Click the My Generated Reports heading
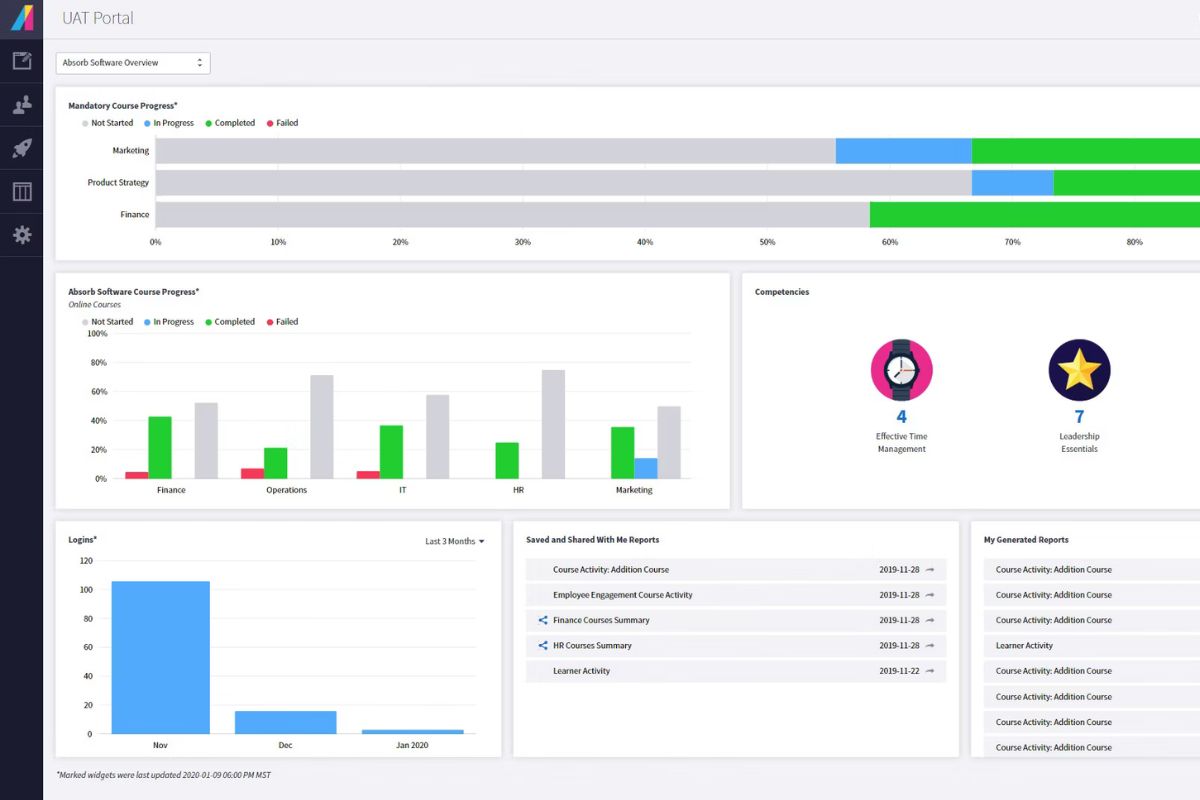1200x800 pixels. pyautogui.click(x=1026, y=540)
